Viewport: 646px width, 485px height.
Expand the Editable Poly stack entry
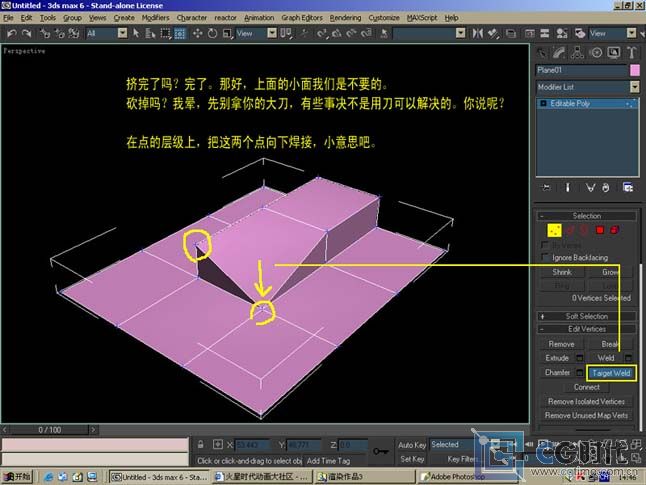click(x=543, y=103)
